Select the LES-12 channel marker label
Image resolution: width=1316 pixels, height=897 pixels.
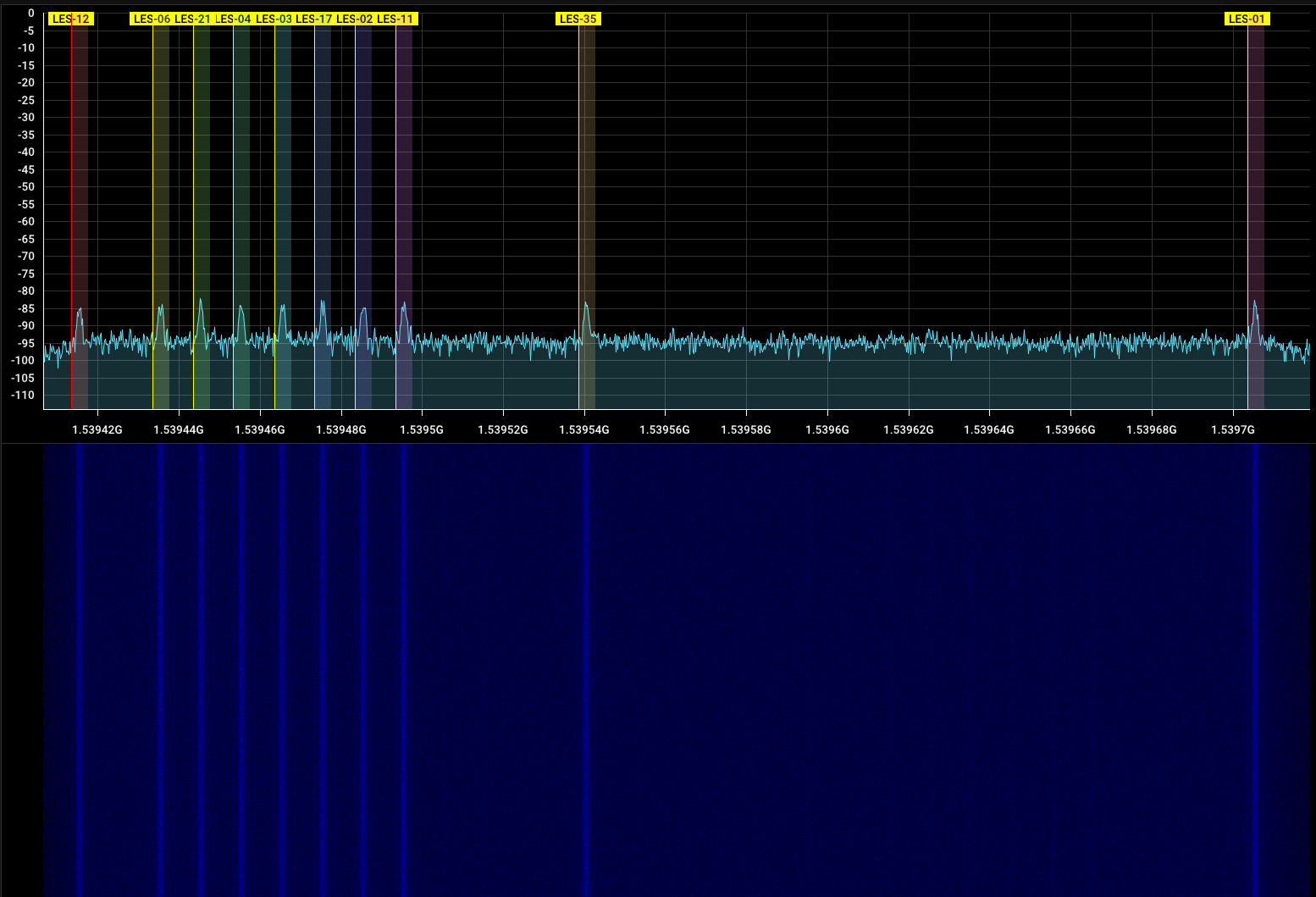coord(71,19)
